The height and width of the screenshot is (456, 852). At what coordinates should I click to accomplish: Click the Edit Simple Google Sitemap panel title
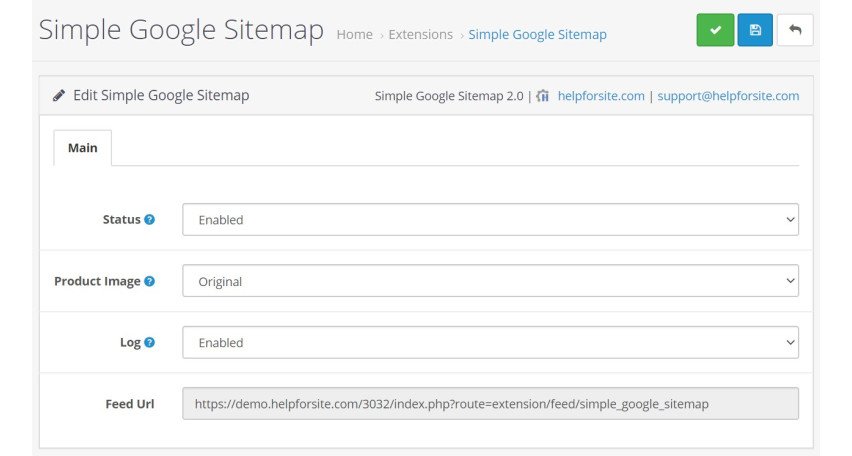pyautogui.click(x=161, y=96)
